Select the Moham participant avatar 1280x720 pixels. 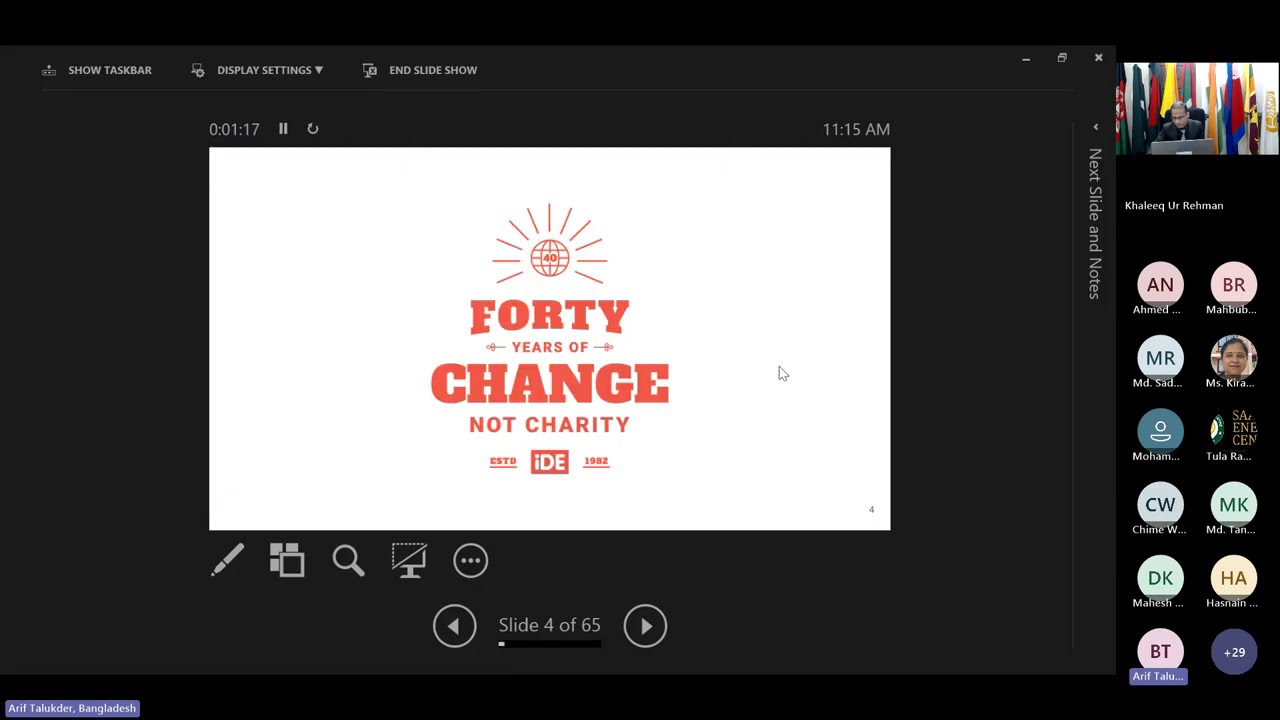(x=1160, y=431)
